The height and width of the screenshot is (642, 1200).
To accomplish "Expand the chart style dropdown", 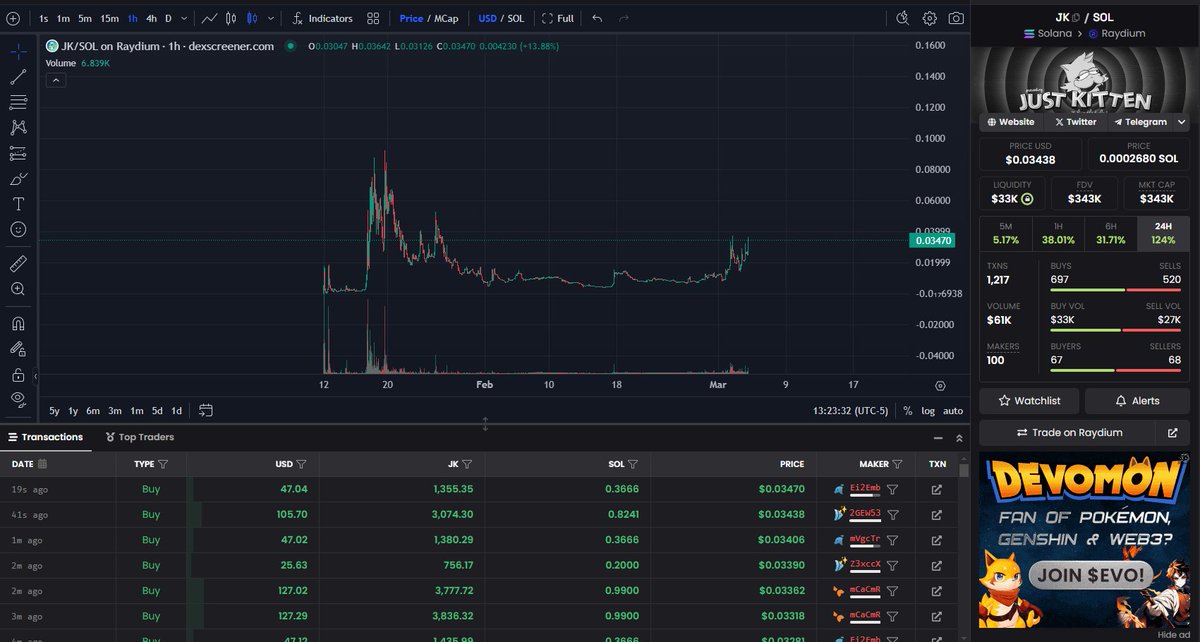I will click(270, 18).
